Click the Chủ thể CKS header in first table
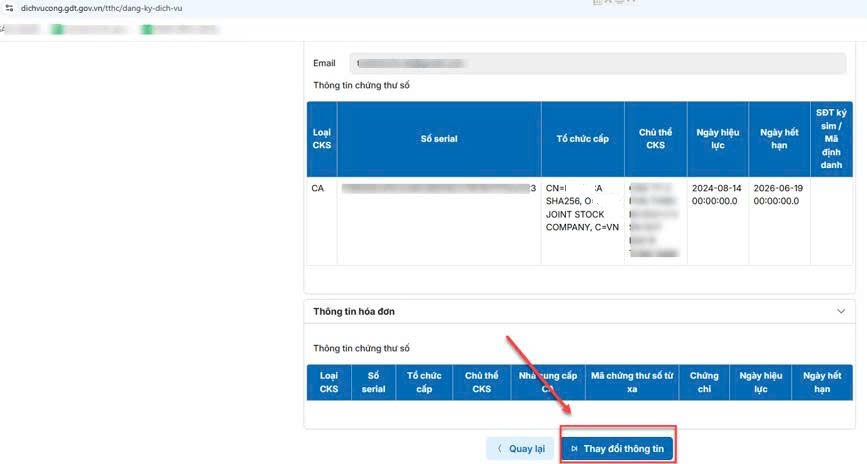 pos(655,139)
